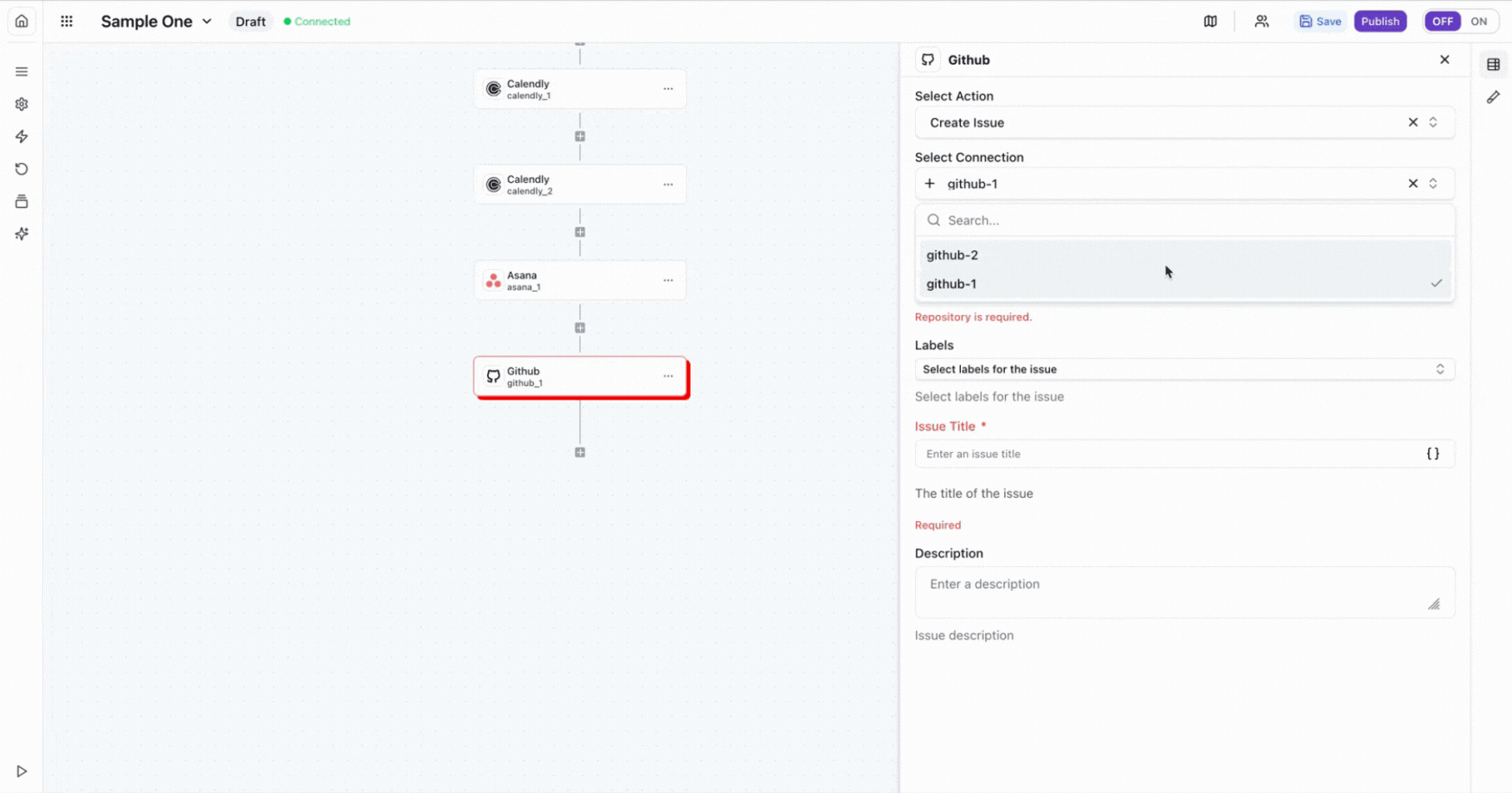Choose the github-2 connection option
The height and width of the screenshot is (793, 1512).
click(x=1184, y=255)
